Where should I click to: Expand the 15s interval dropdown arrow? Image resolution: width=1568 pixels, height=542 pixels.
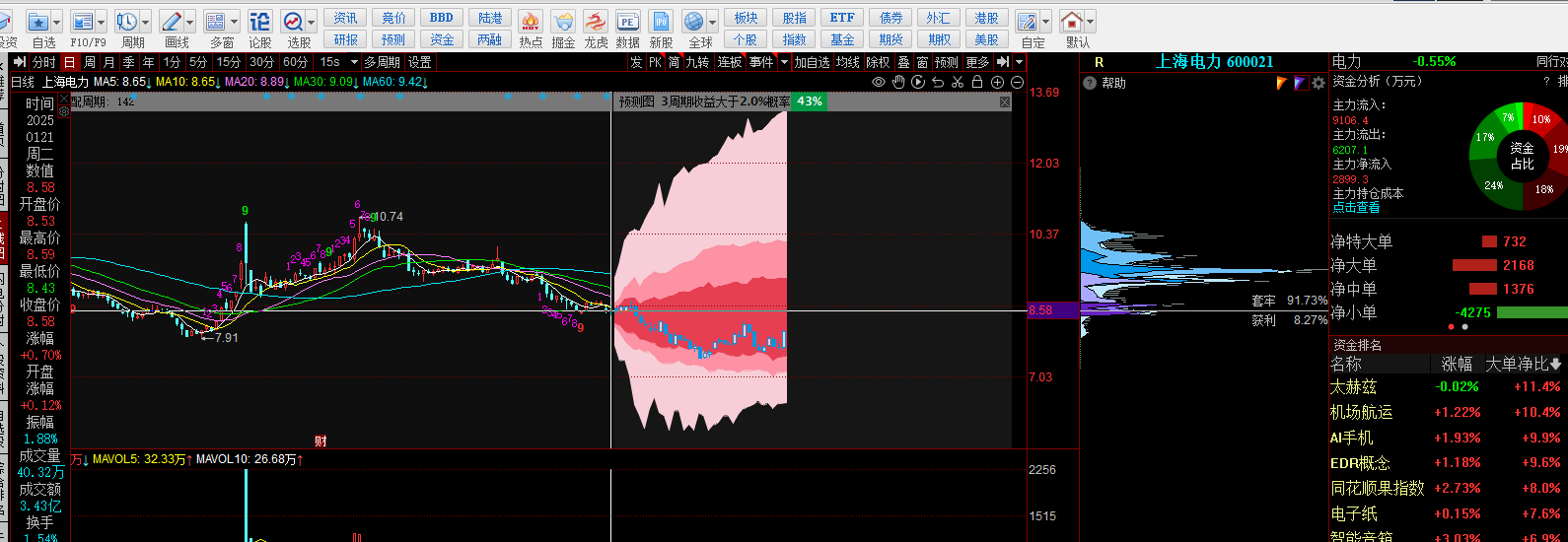click(354, 62)
